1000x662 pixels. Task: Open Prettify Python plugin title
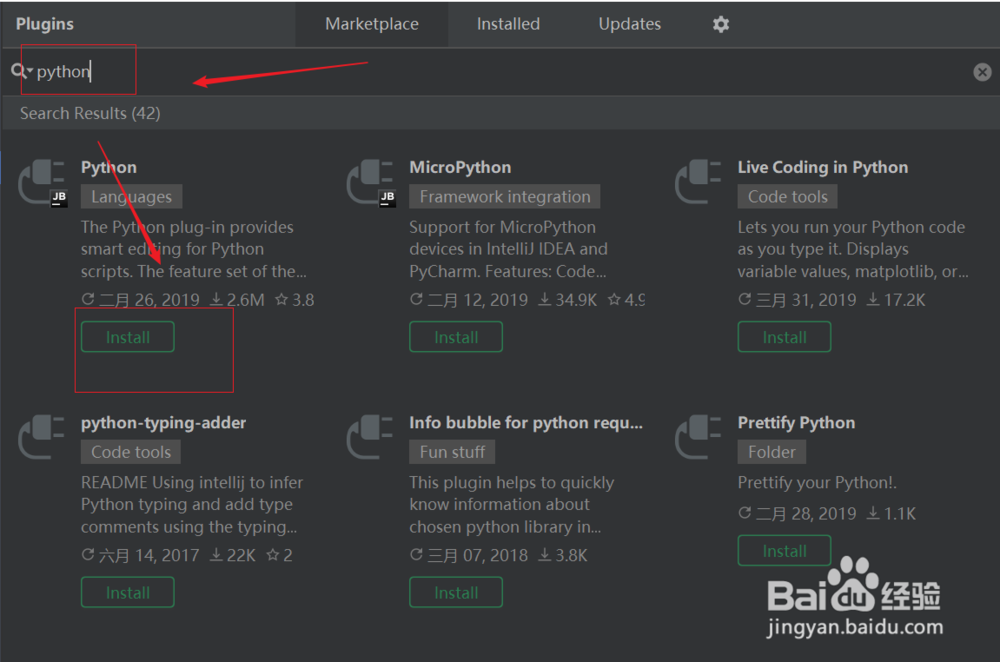[x=797, y=423]
